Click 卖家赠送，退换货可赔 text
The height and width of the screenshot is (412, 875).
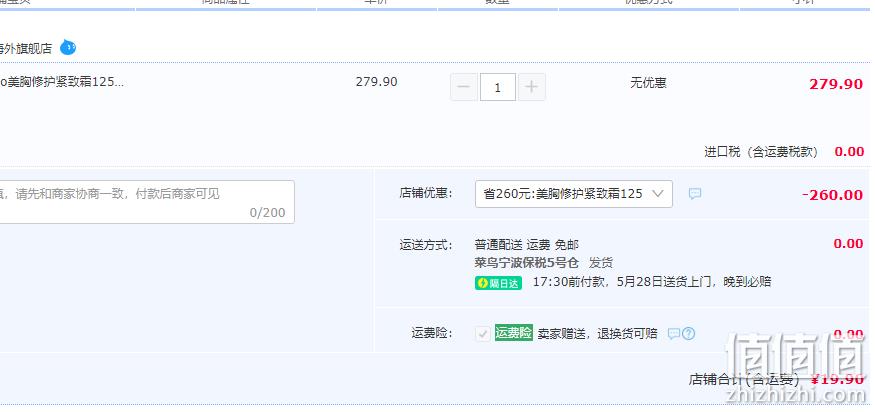(x=598, y=334)
